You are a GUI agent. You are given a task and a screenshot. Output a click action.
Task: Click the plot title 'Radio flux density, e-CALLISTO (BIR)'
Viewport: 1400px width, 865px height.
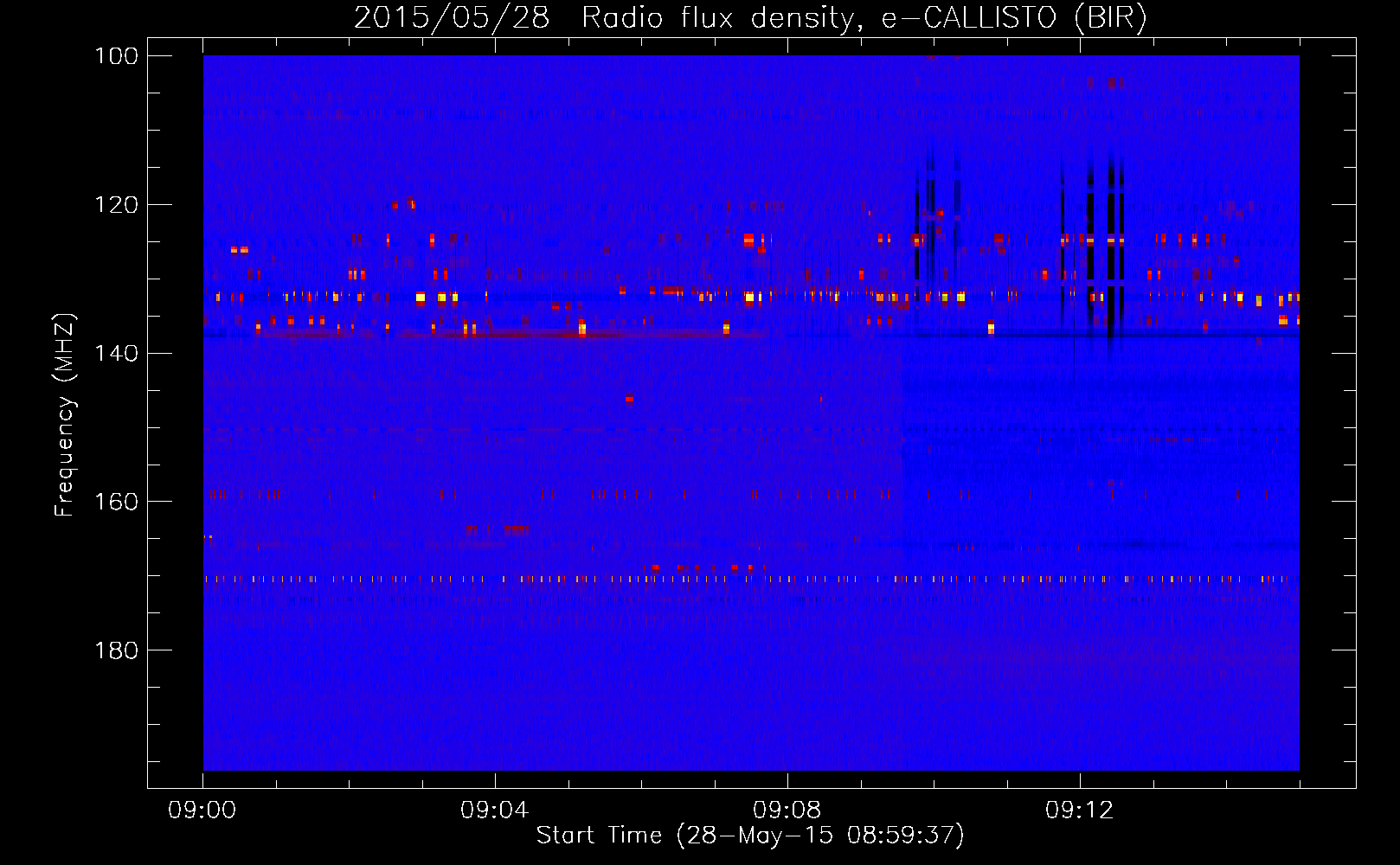click(x=864, y=18)
